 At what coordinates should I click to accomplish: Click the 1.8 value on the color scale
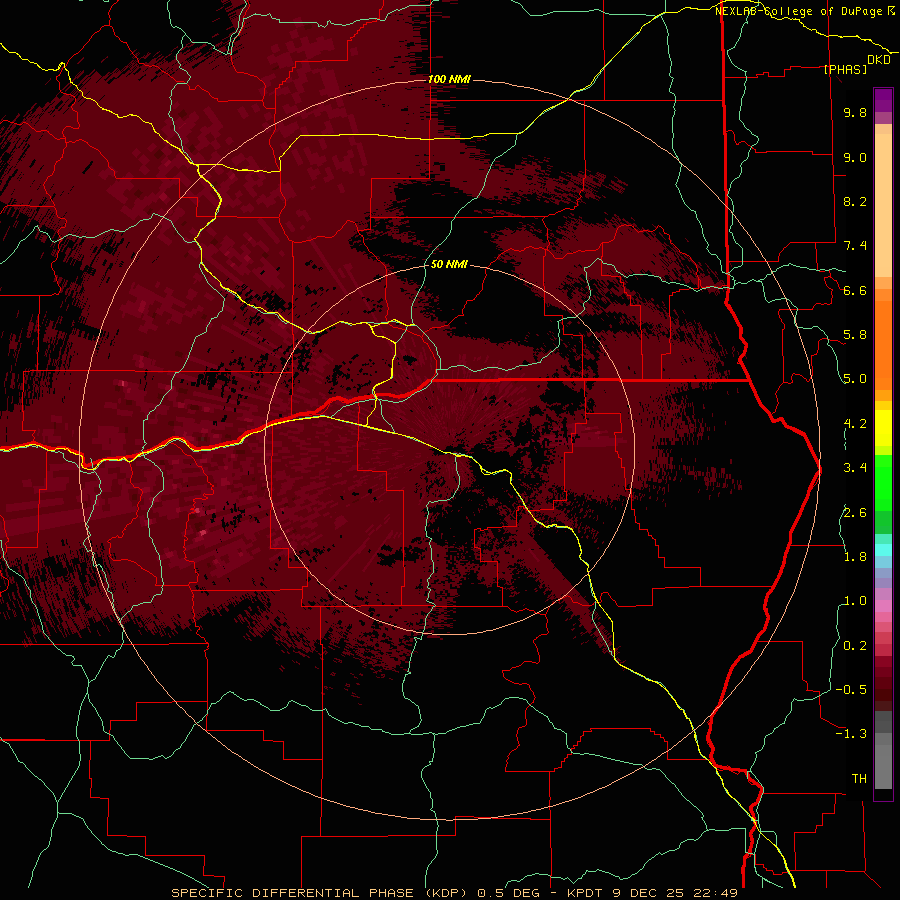855,556
